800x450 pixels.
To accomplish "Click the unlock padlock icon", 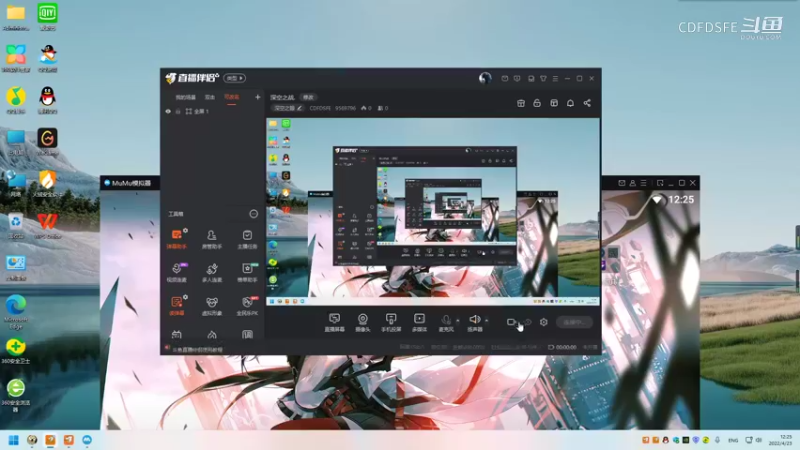I will [x=537, y=103].
